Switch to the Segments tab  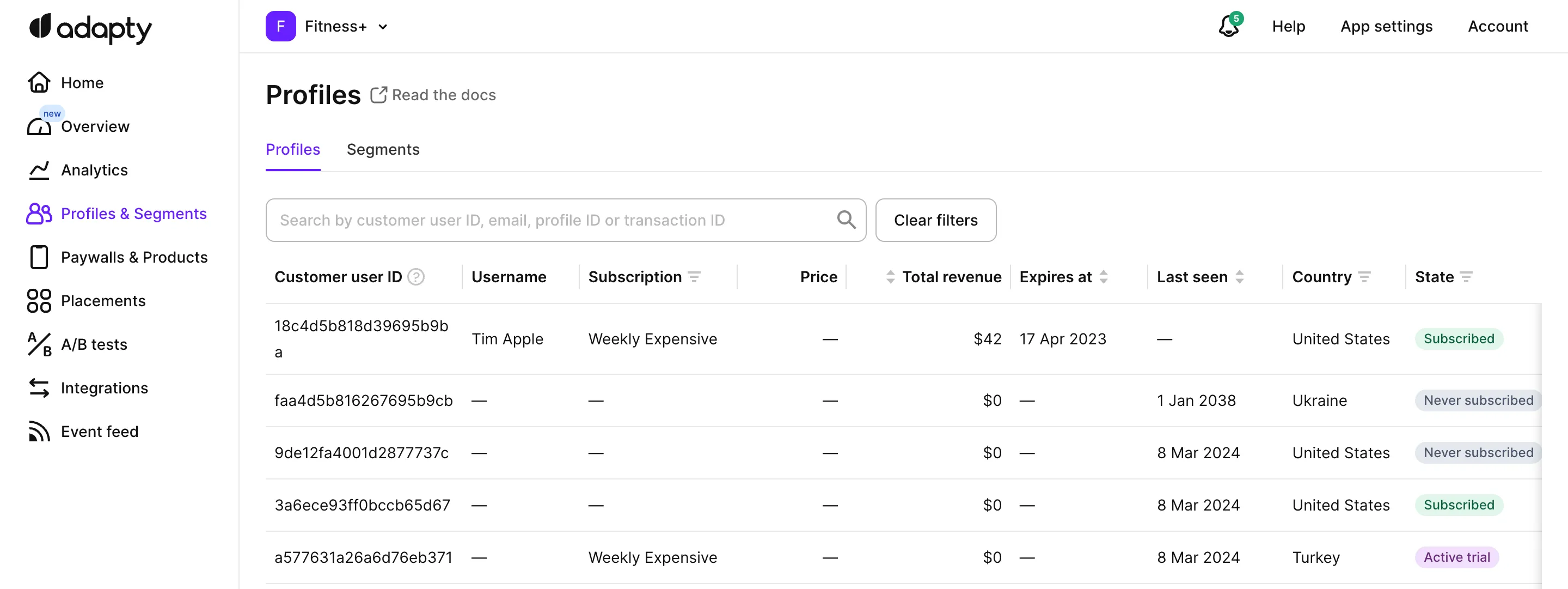click(383, 149)
